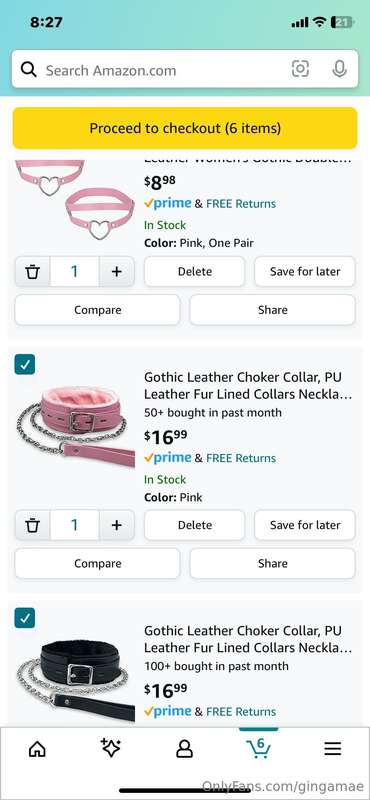Image resolution: width=370 pixels, height=800 pixels.
Task: Tap the camera lens search icon
Action: pos(300,69)
